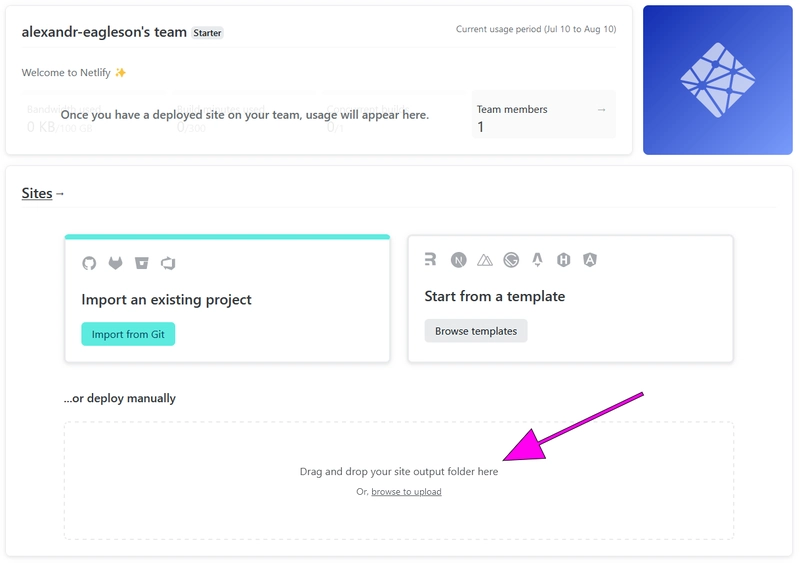Click the Remix R template icon
The image size is (800, 563).
tap(431, 259)
